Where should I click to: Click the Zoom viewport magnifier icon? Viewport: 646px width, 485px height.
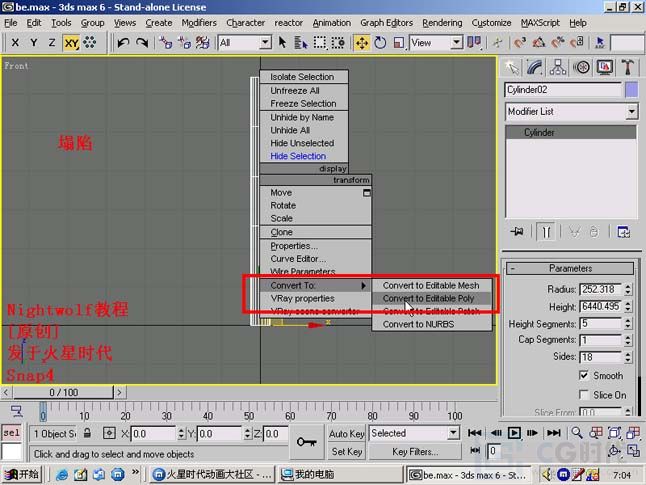click(577, 433)
